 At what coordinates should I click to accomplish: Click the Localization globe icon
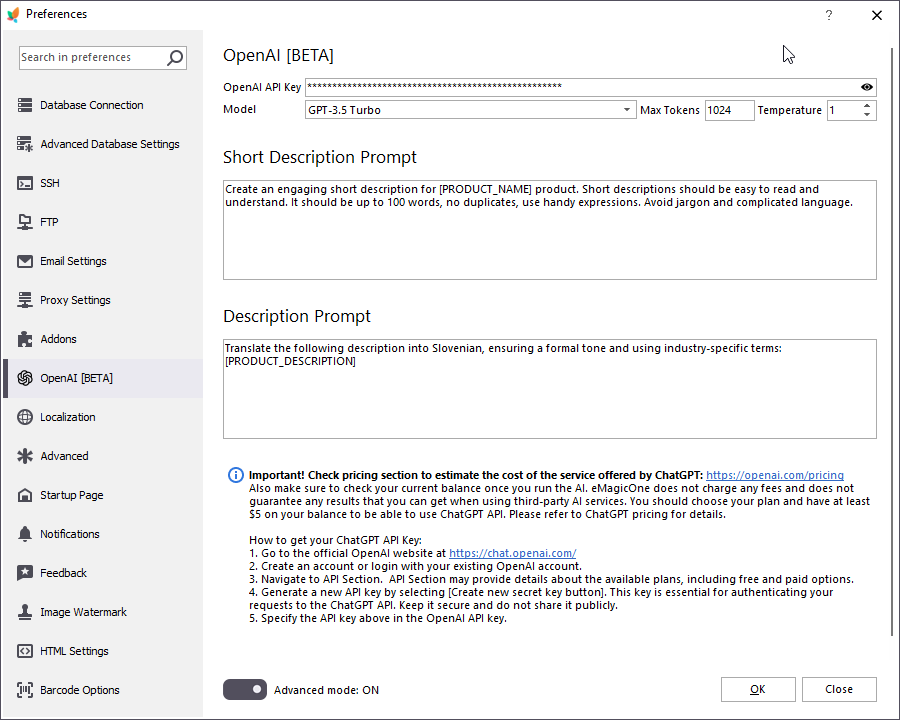pos(25,417)
